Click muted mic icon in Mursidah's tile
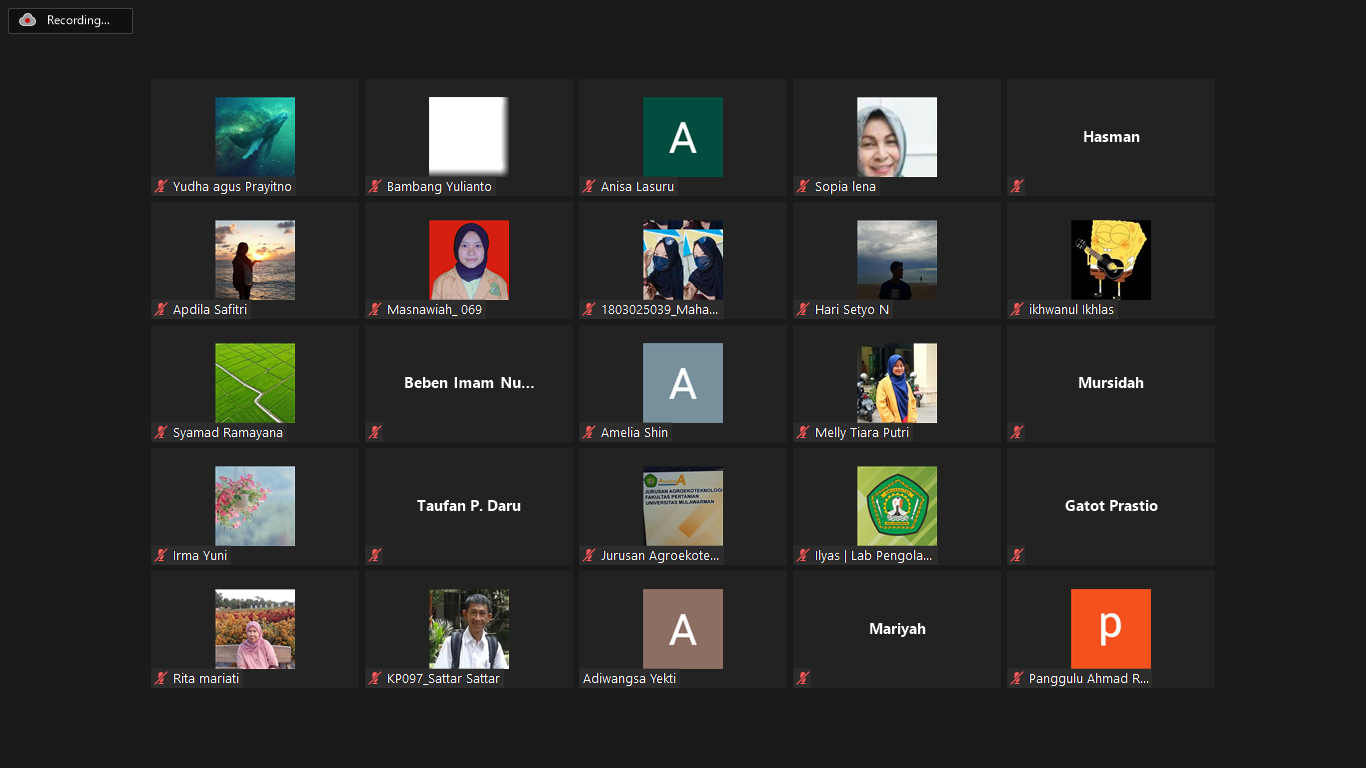Image resolution: width=1366 pixels, height=768 pixels. pos(1017,432)
